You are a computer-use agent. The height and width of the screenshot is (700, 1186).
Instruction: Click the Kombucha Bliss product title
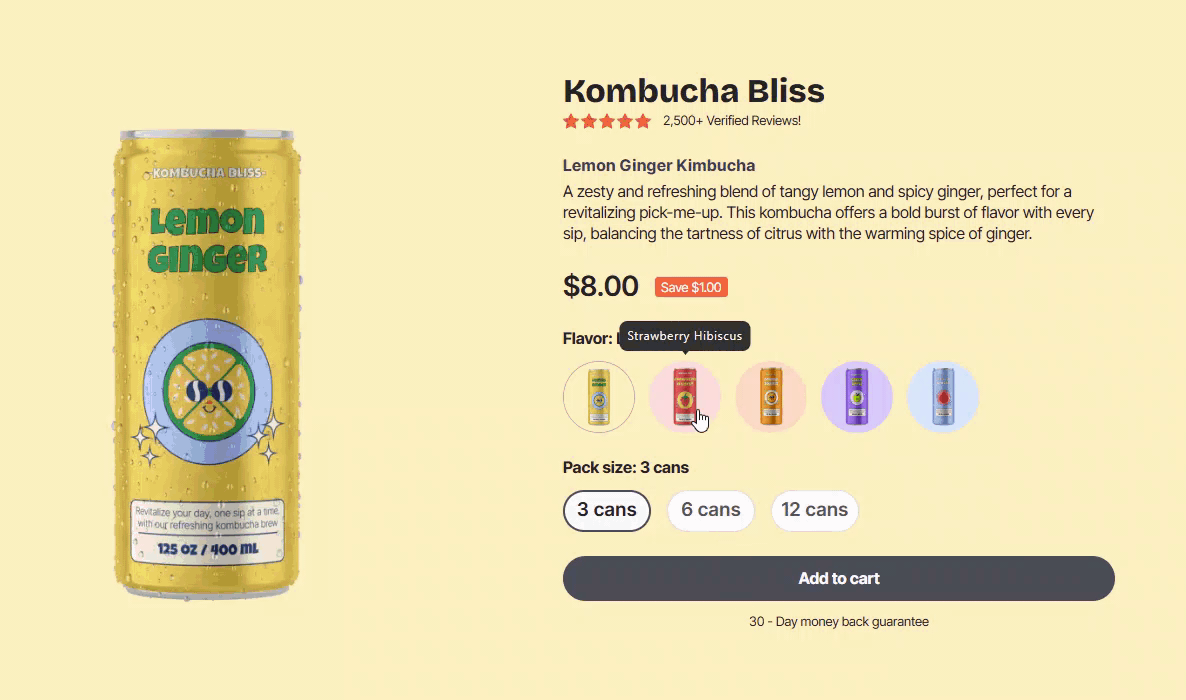(x=694, y=91)
